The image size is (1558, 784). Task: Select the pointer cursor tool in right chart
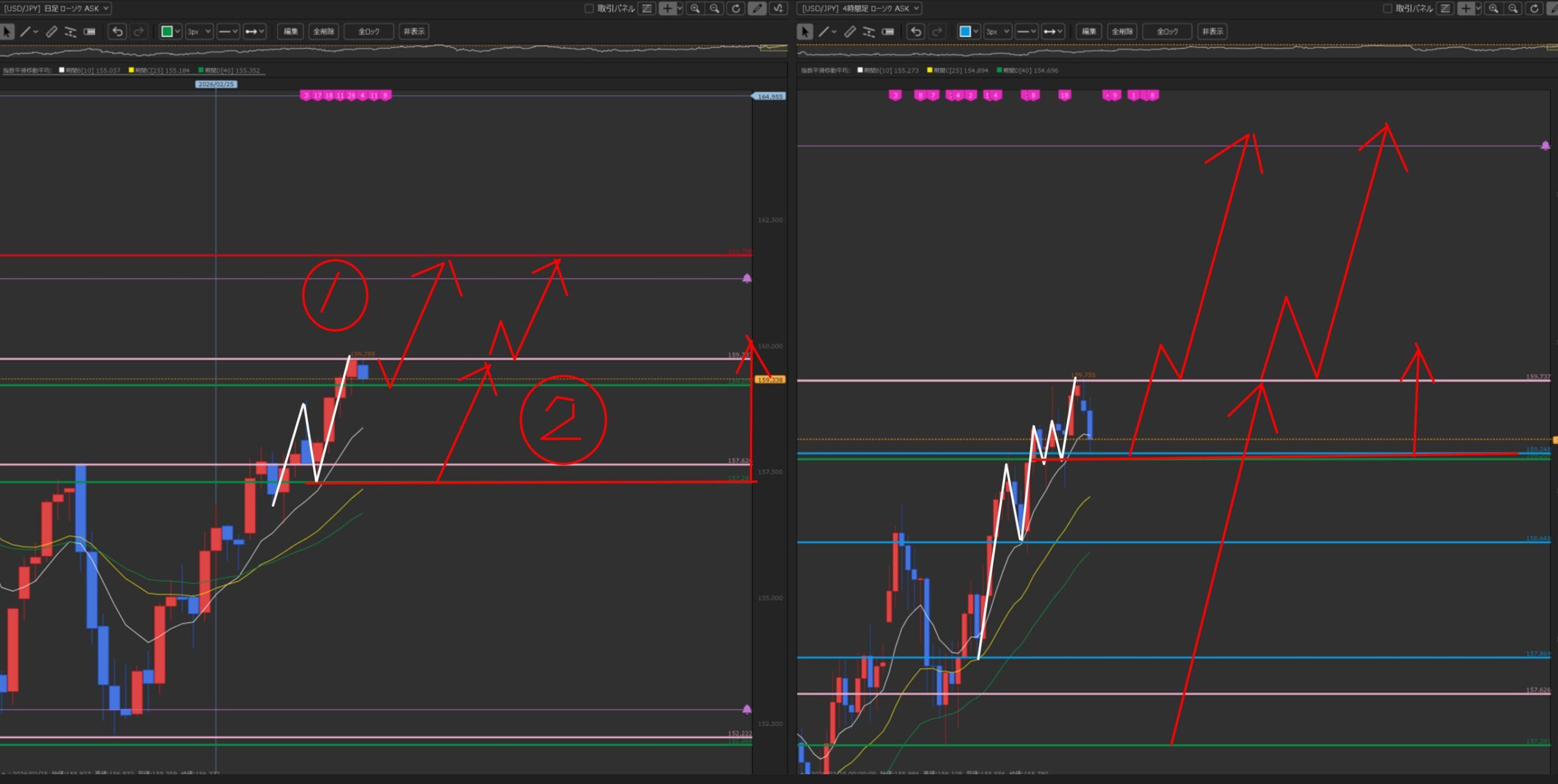[805, 32]
